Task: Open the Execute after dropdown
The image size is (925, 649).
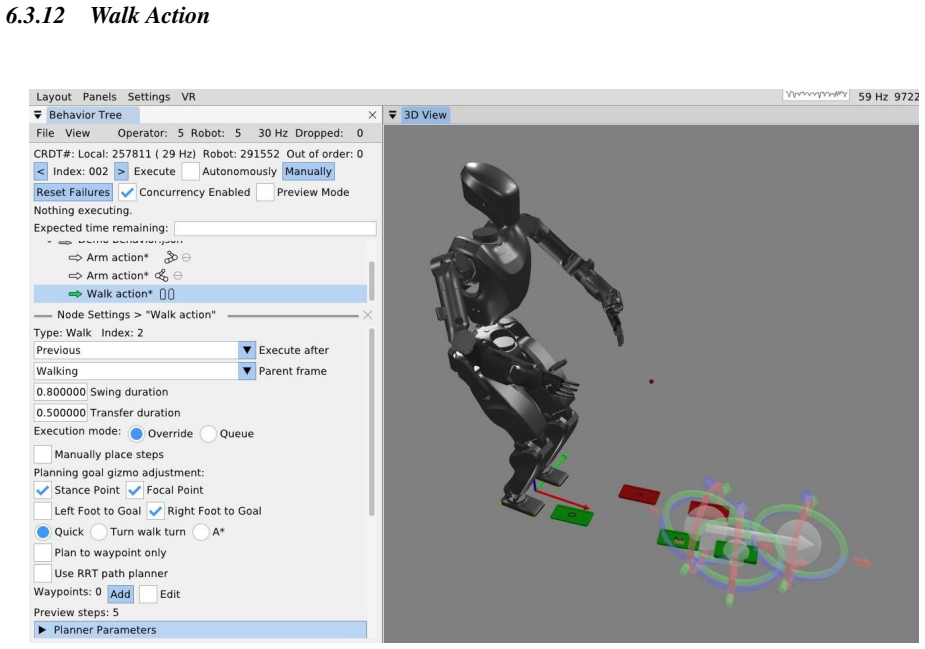Action: click(145, 350)
